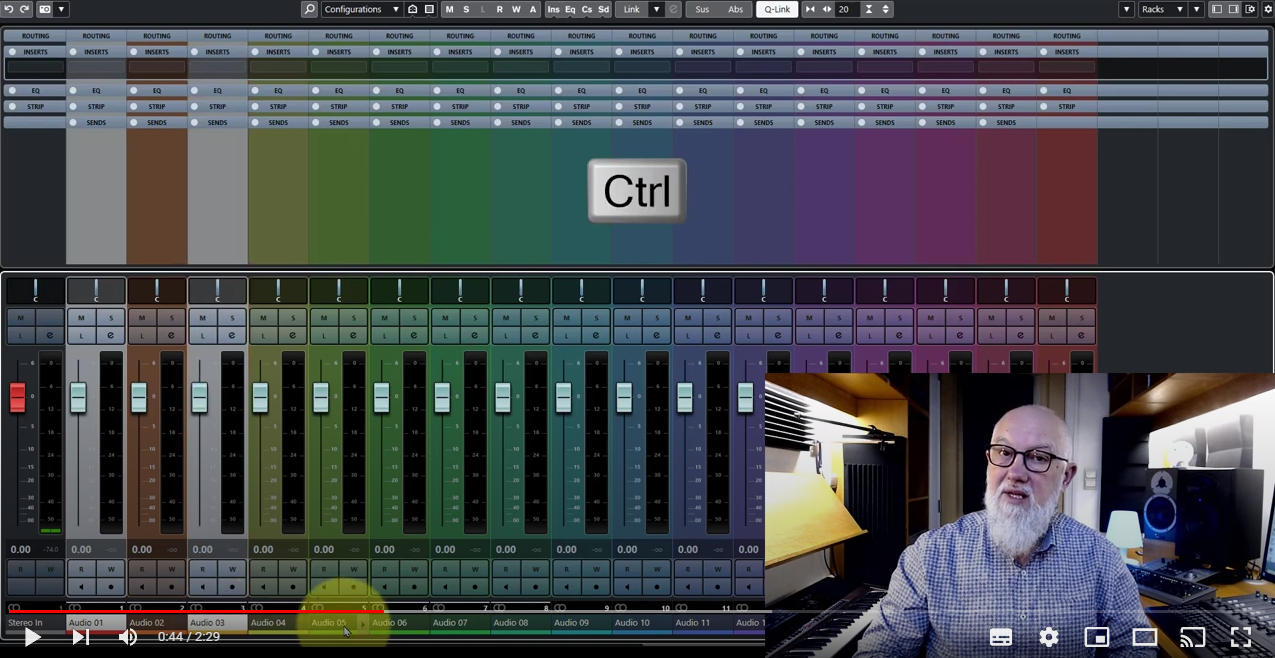This screenshot has height=658, width=1275.
Task: Toggle YouTube subtitles icon
Action: (1000, 637)
